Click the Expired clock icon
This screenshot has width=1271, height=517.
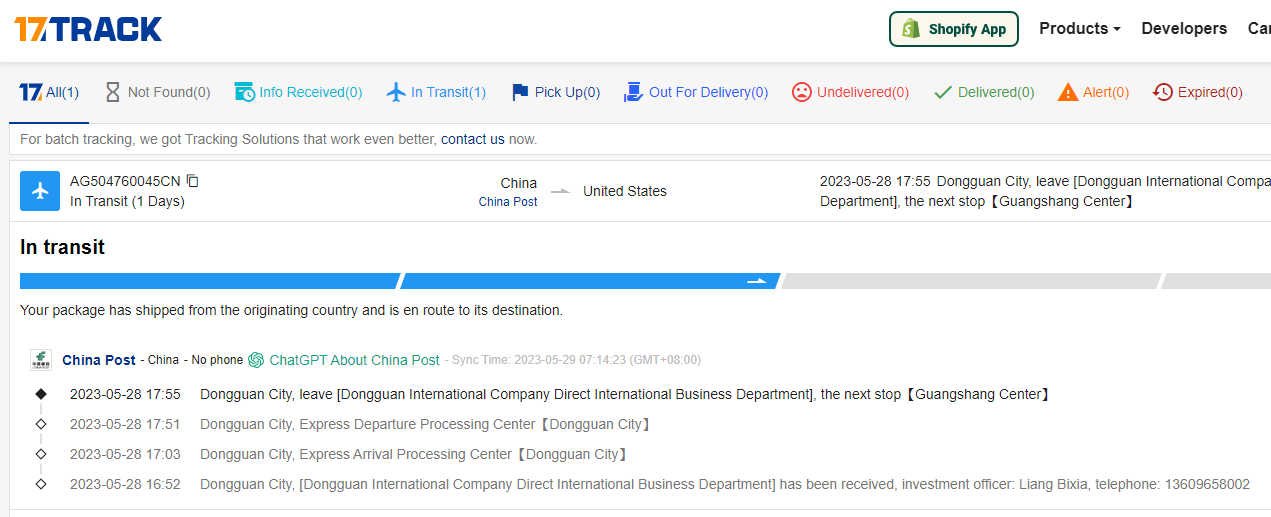click(1163, 92)
